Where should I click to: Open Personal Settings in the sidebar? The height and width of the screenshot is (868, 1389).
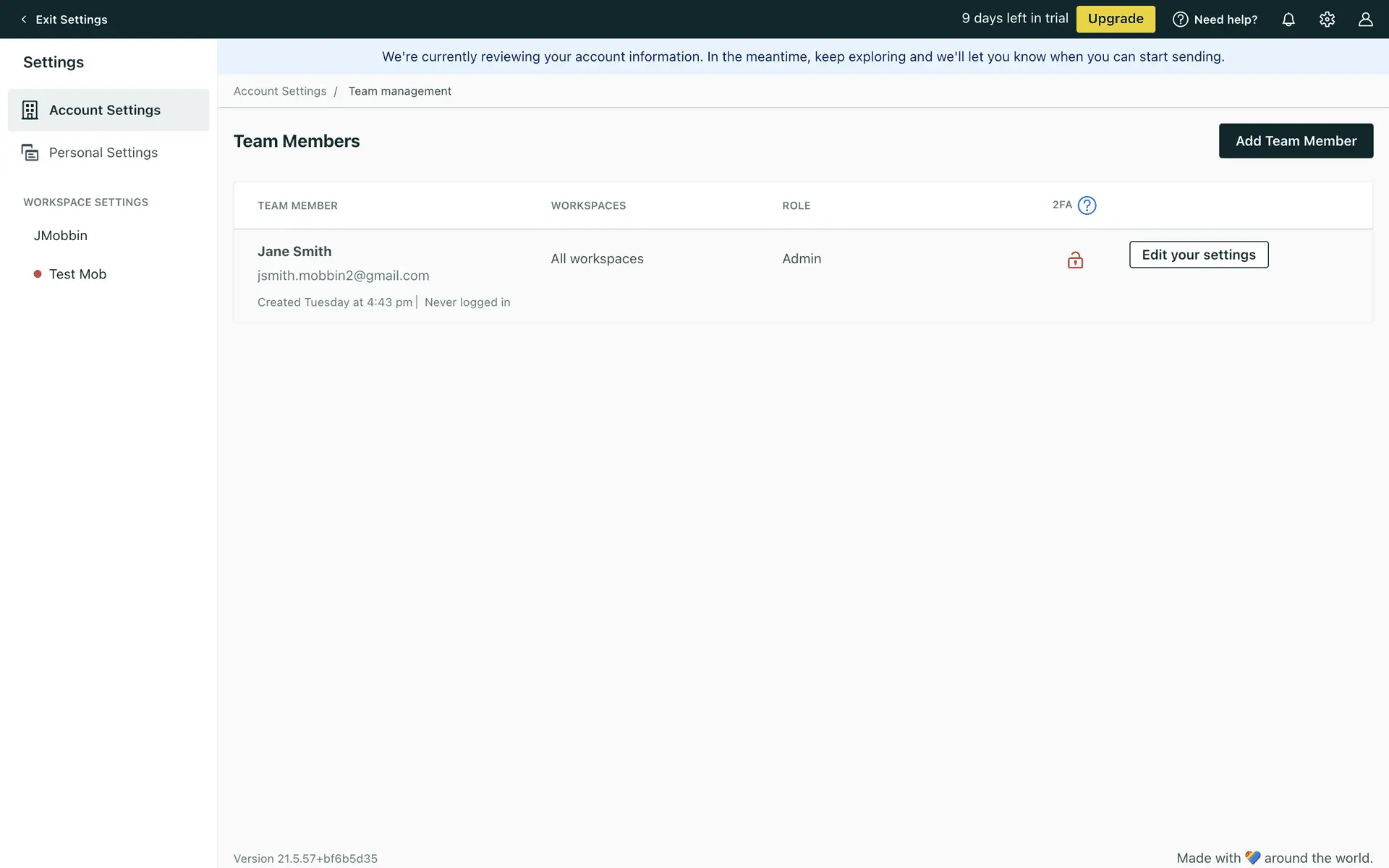point(103,153)
